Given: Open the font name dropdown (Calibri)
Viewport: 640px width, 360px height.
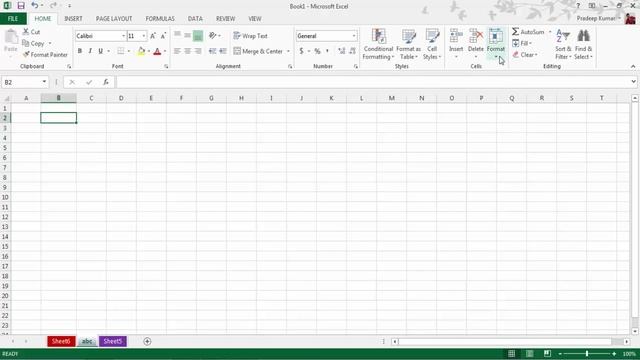Looking at the screenshot, I should click(123, 36).
